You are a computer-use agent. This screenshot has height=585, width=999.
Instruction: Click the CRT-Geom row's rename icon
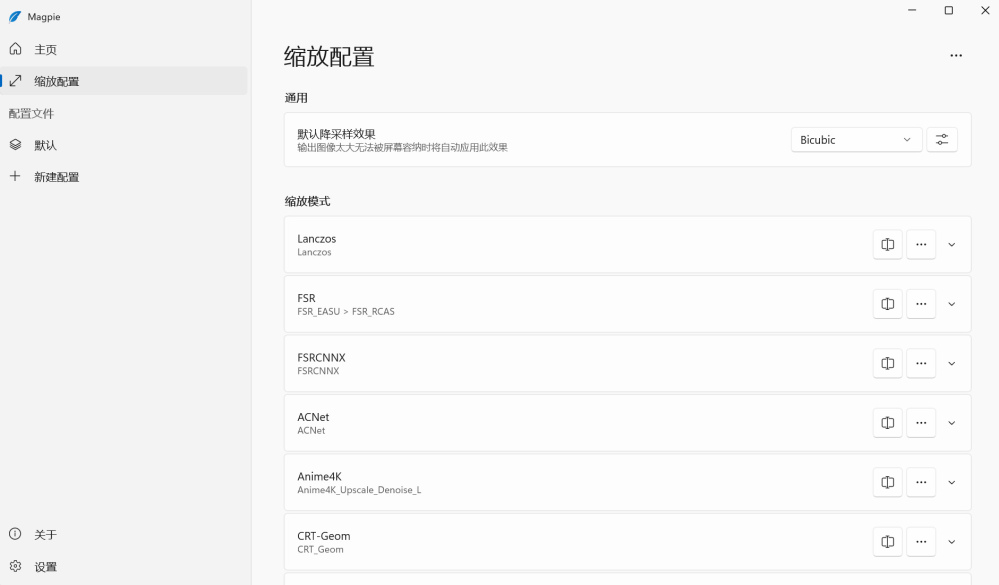pos(888,542)
